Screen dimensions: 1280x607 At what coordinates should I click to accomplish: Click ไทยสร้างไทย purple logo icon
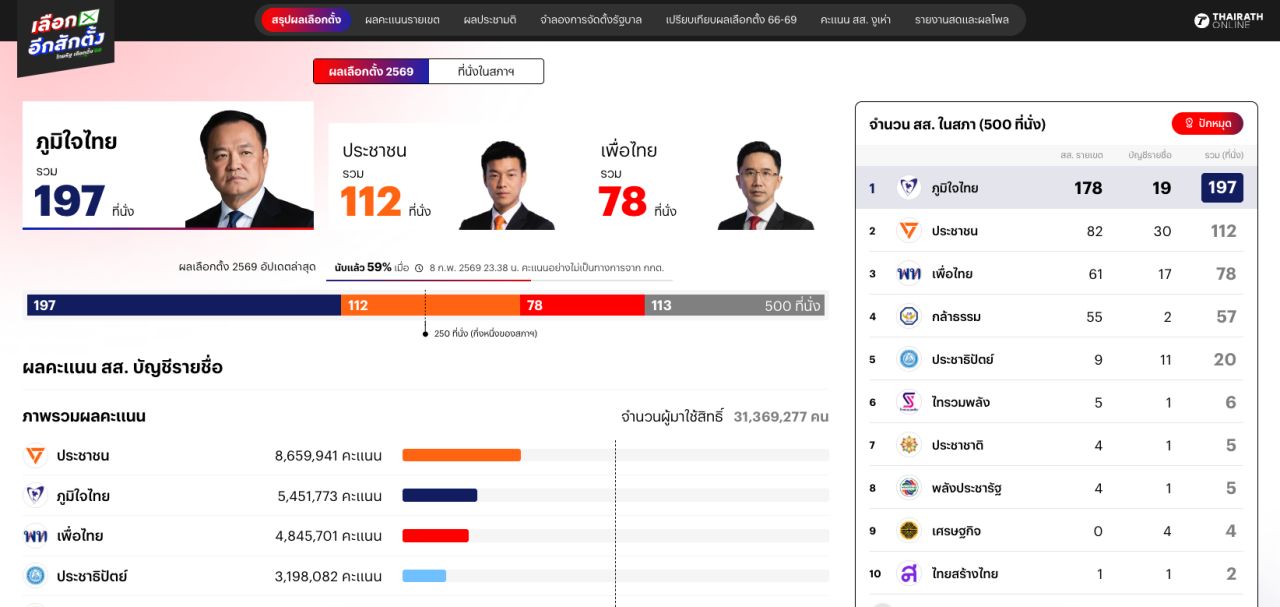(908, 574)
